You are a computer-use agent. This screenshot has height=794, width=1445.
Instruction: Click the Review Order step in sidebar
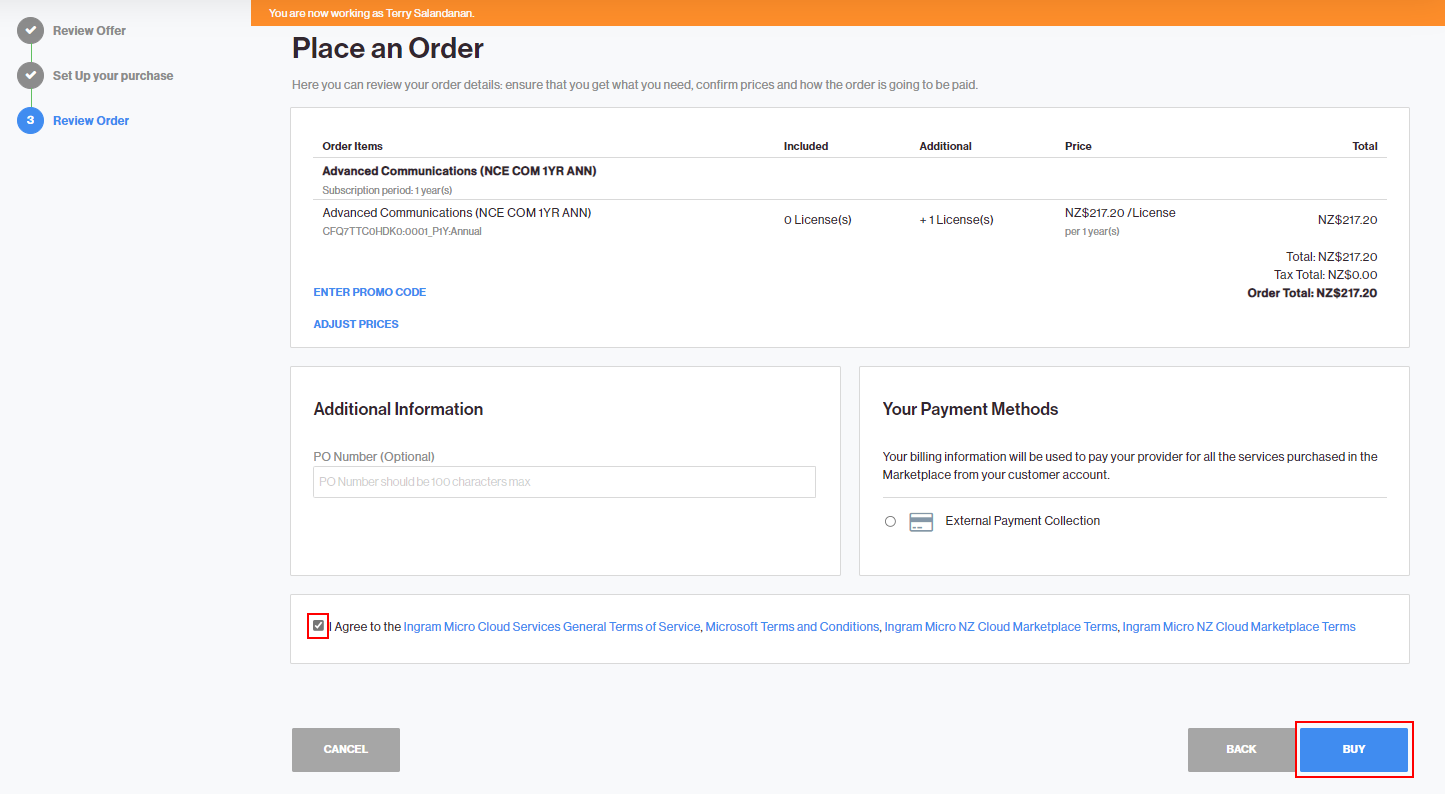91,120
